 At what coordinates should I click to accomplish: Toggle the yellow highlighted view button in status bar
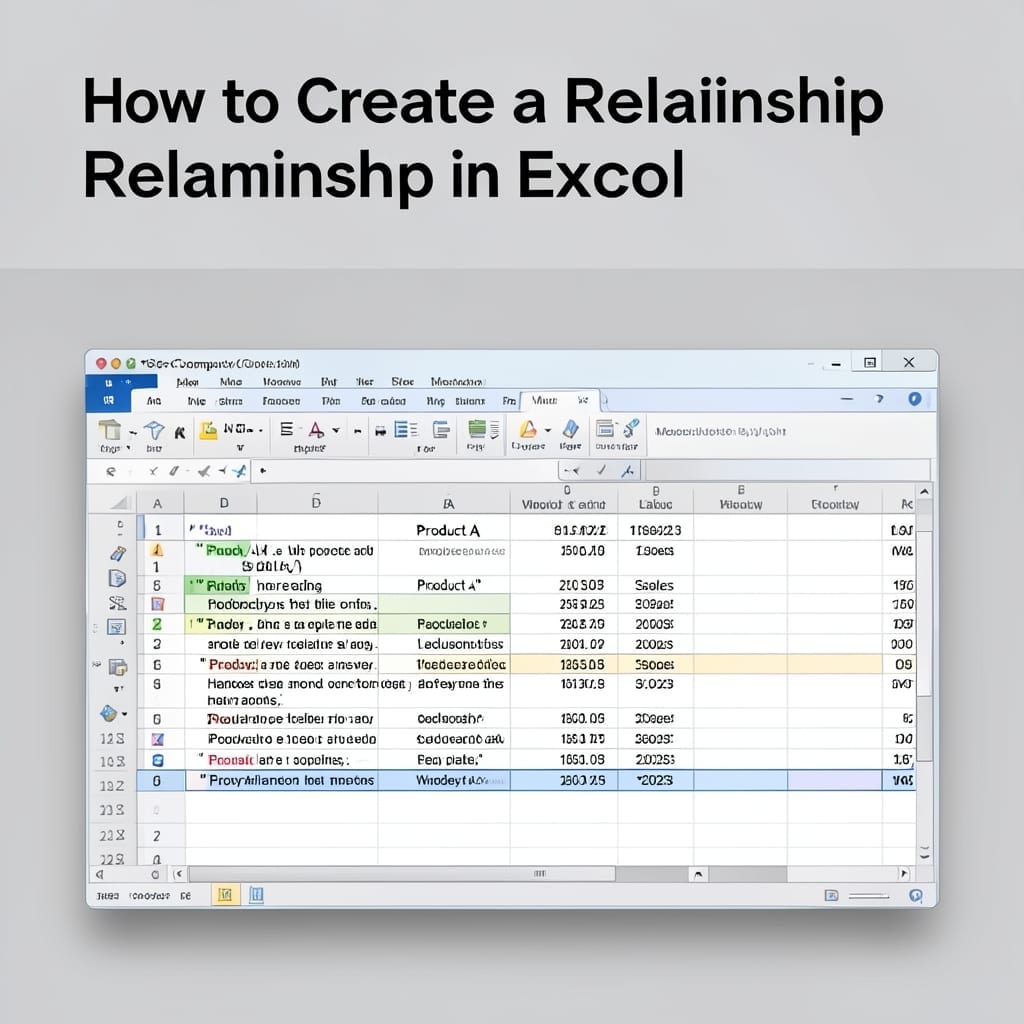[x=225, y=895]
